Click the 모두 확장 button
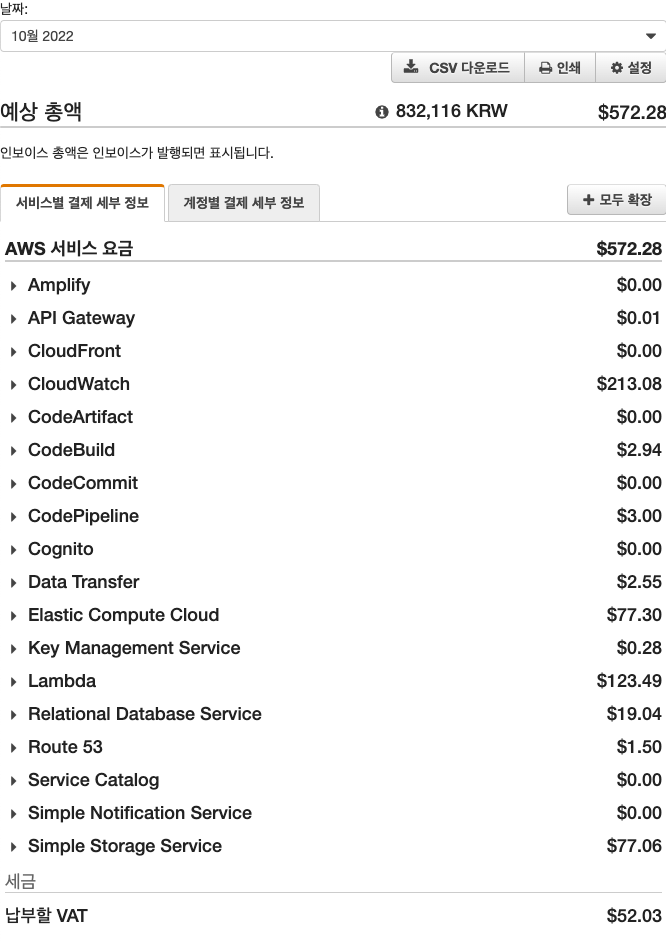Screen dimensions: 666x942 pos(617,199)
